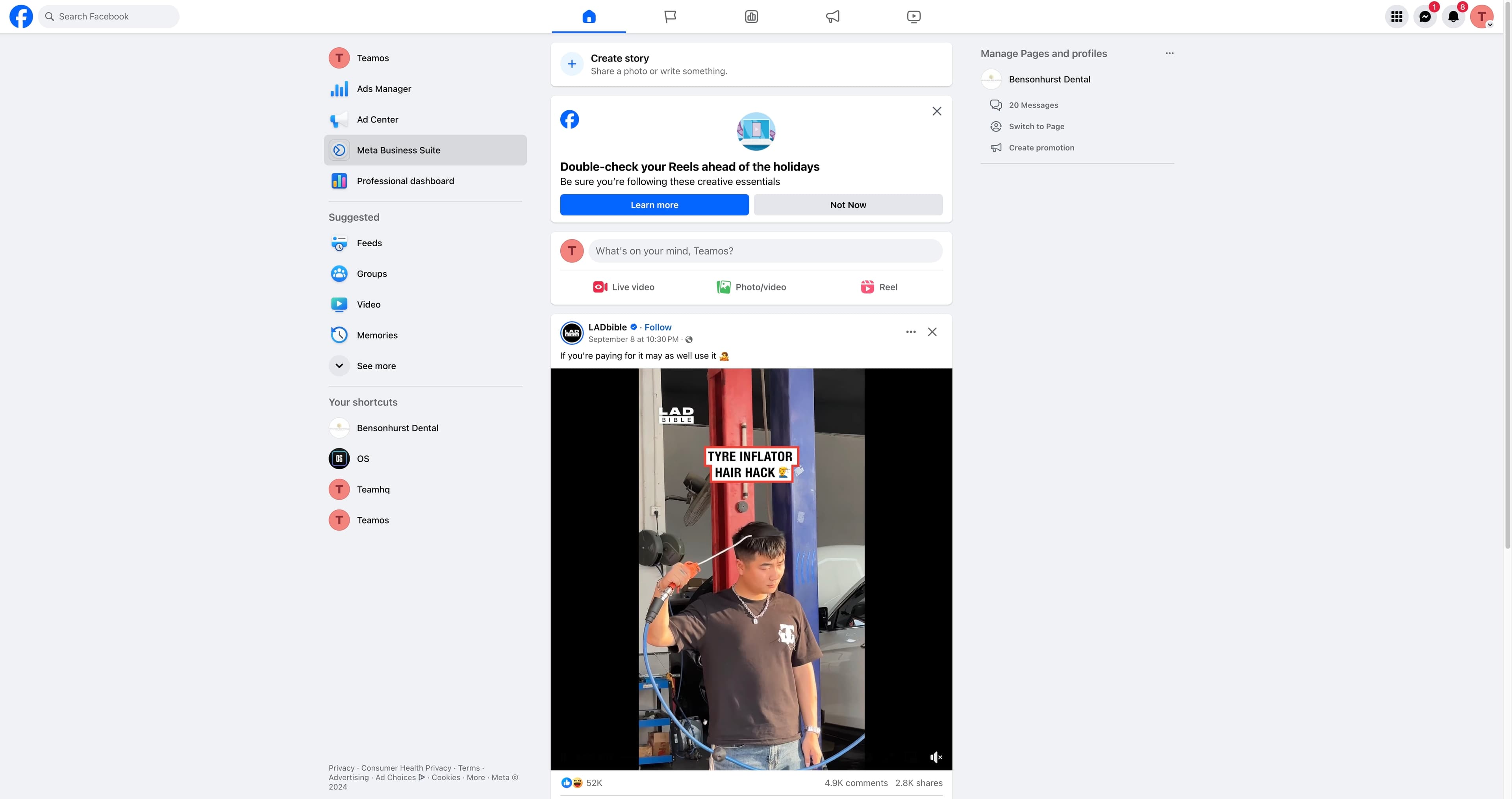View 4.9K comments

click(856, 783)
